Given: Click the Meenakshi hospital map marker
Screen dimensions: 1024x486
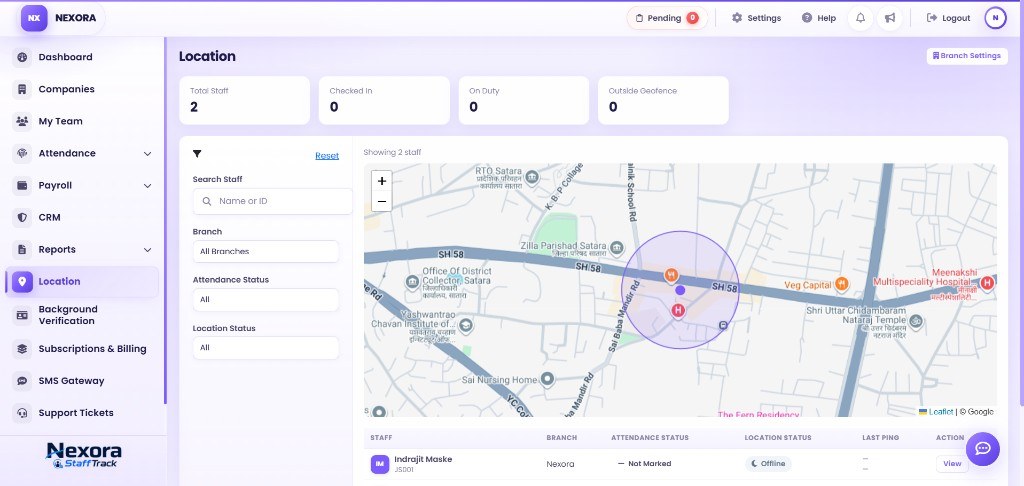Looking at the screenshot, I should click(987, 282).
